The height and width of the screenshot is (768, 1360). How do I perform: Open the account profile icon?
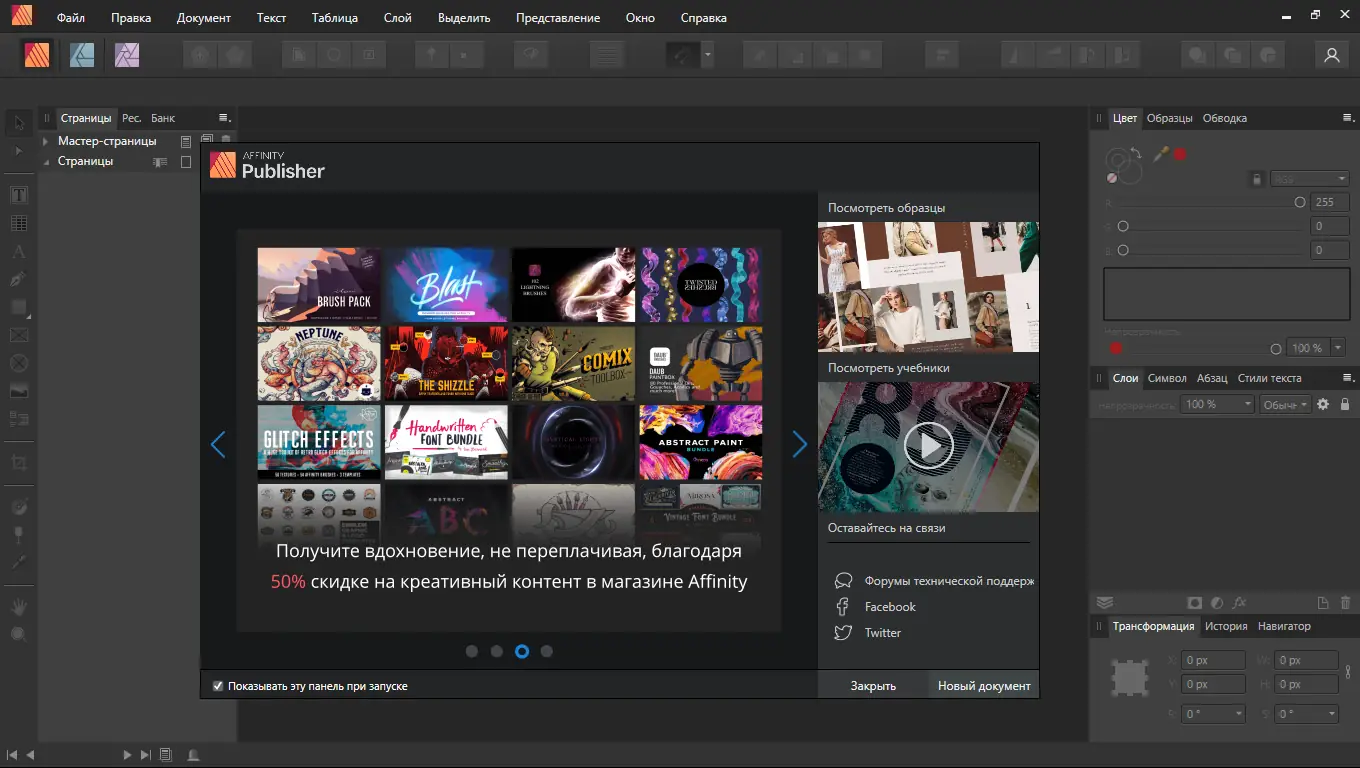[x=1331, y=56]
